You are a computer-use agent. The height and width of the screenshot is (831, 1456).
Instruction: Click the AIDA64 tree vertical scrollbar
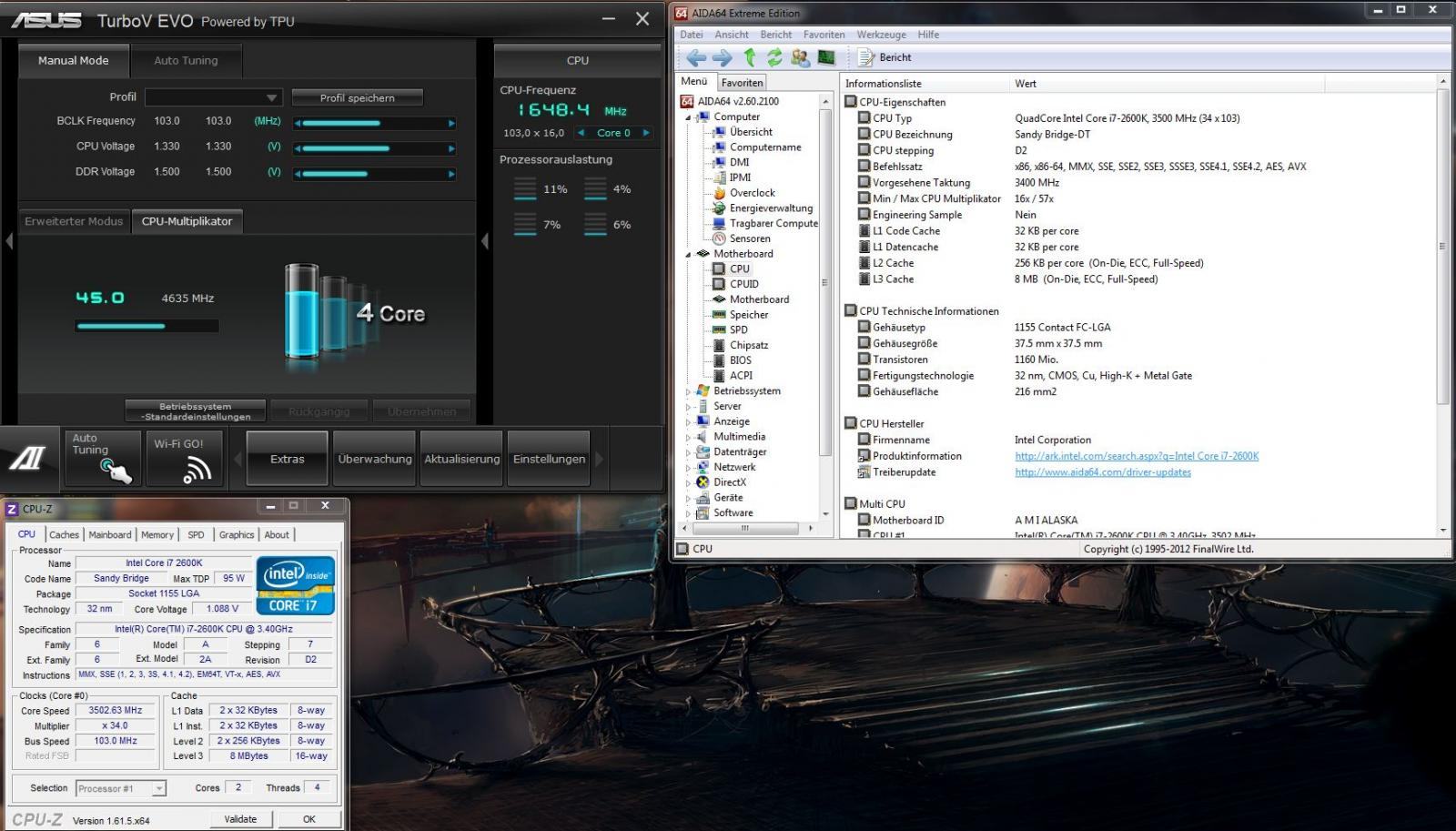(824, 306)
